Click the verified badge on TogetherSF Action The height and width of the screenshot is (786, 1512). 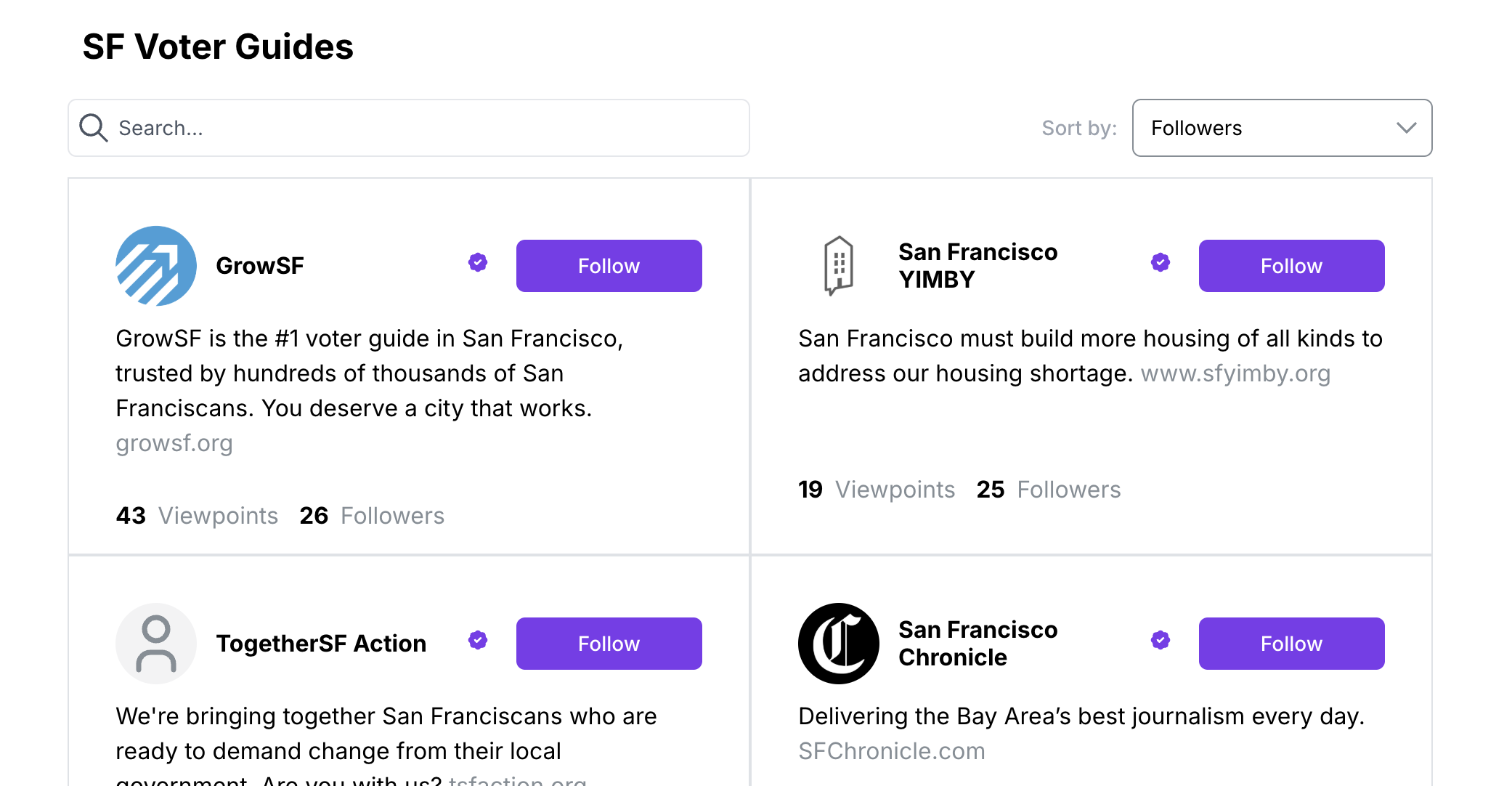477,641
